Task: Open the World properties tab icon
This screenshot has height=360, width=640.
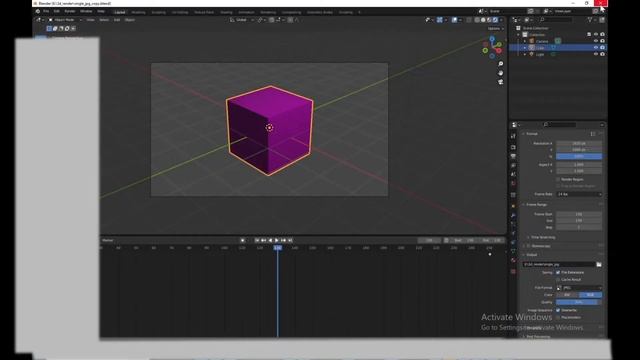Action: click(513, 183)
